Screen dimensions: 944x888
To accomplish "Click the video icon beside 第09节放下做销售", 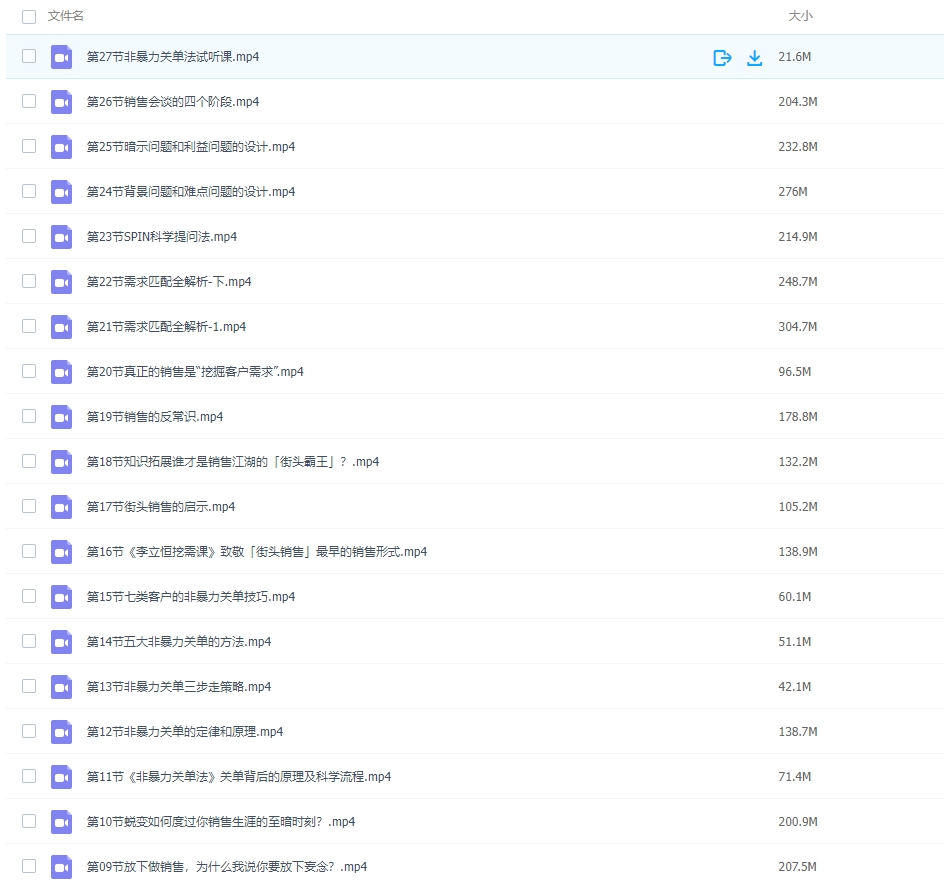I will (x=61, y=866).
